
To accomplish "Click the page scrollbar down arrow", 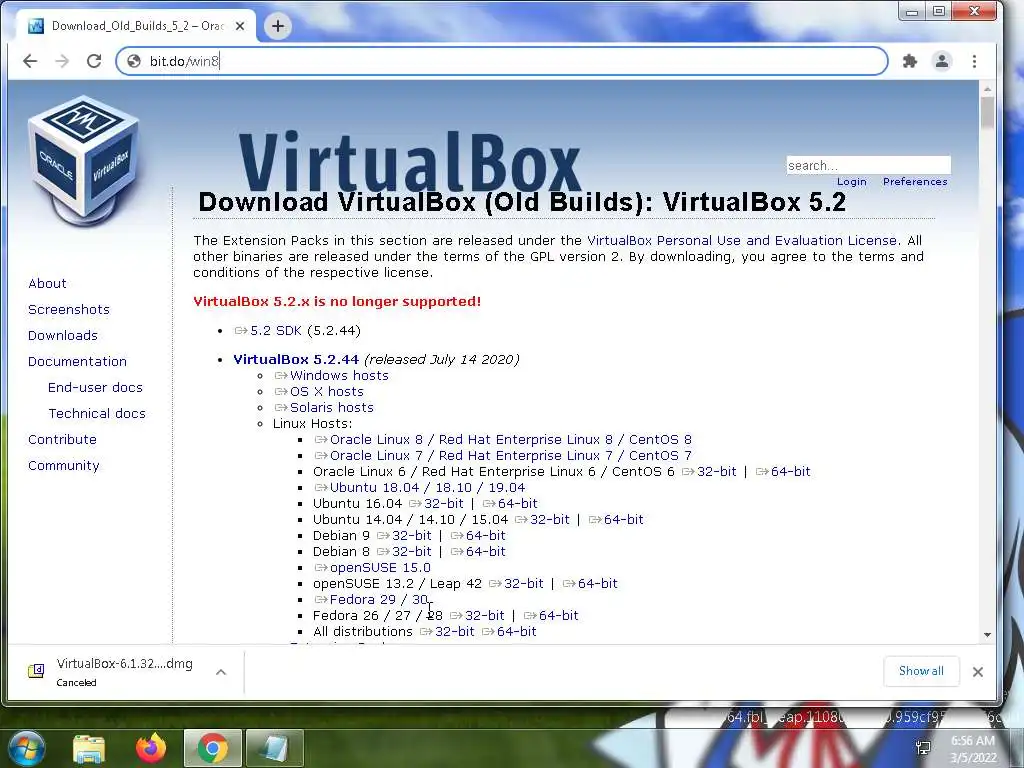I will click(987, 635).
